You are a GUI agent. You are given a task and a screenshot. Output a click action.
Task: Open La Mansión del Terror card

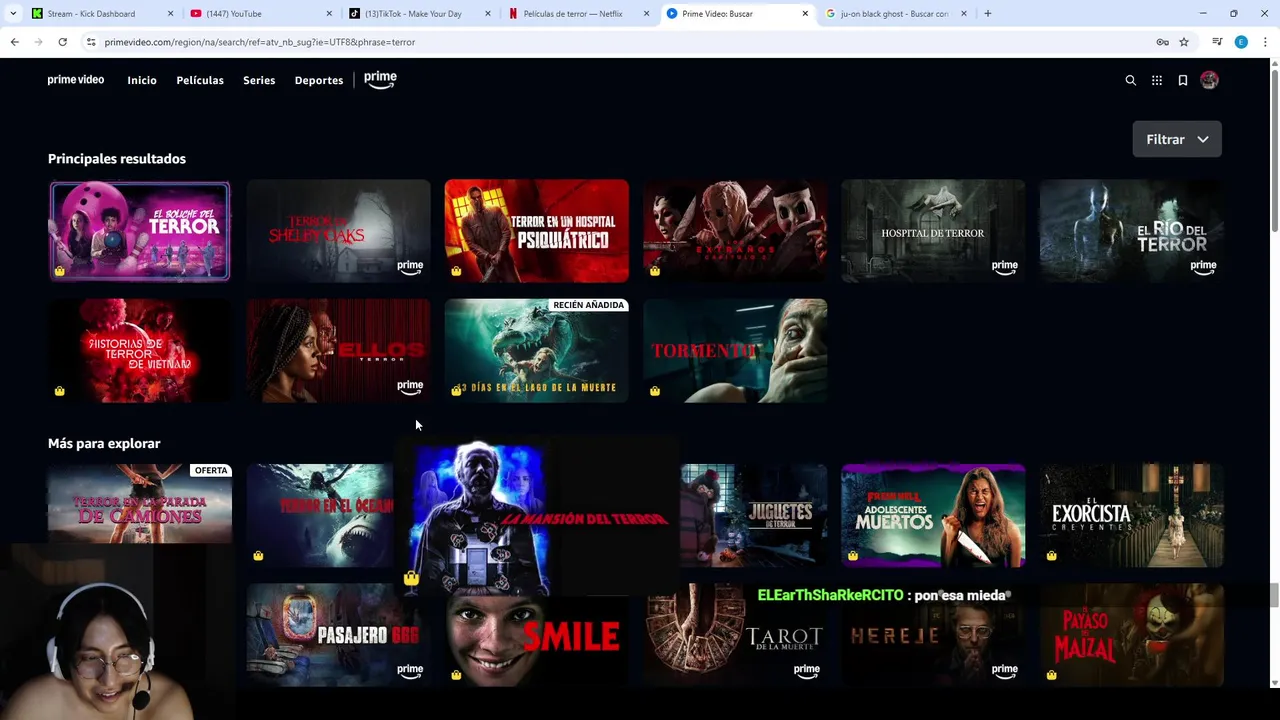click(x=537, y=516)
